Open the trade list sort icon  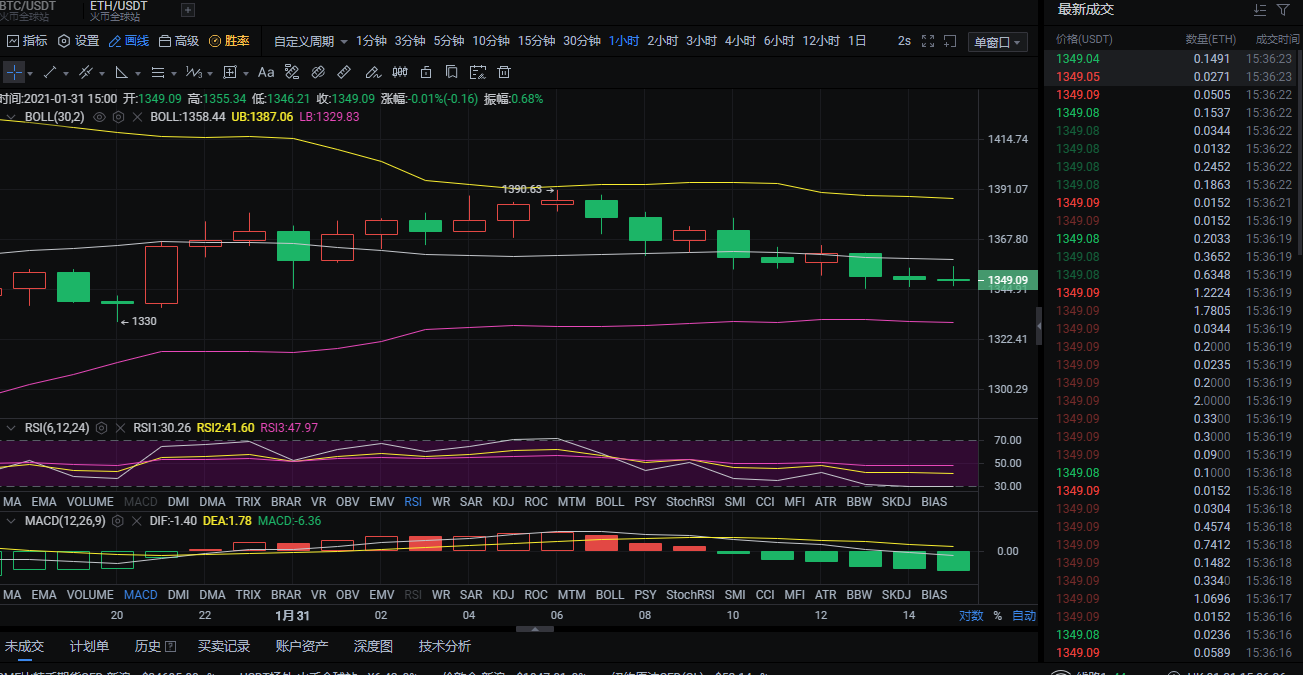pos(1259,10)
